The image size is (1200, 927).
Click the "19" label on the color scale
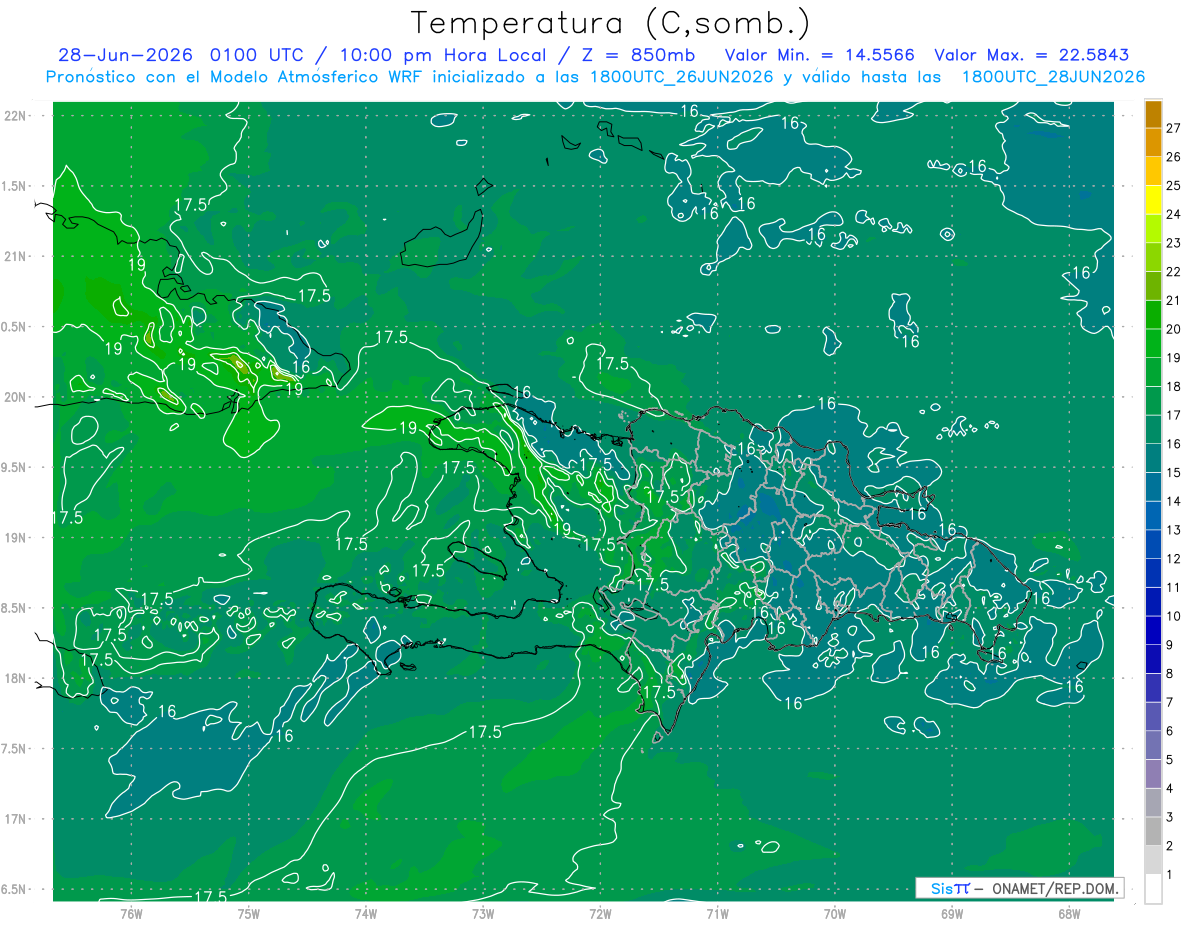click(x=1174, y=357)
